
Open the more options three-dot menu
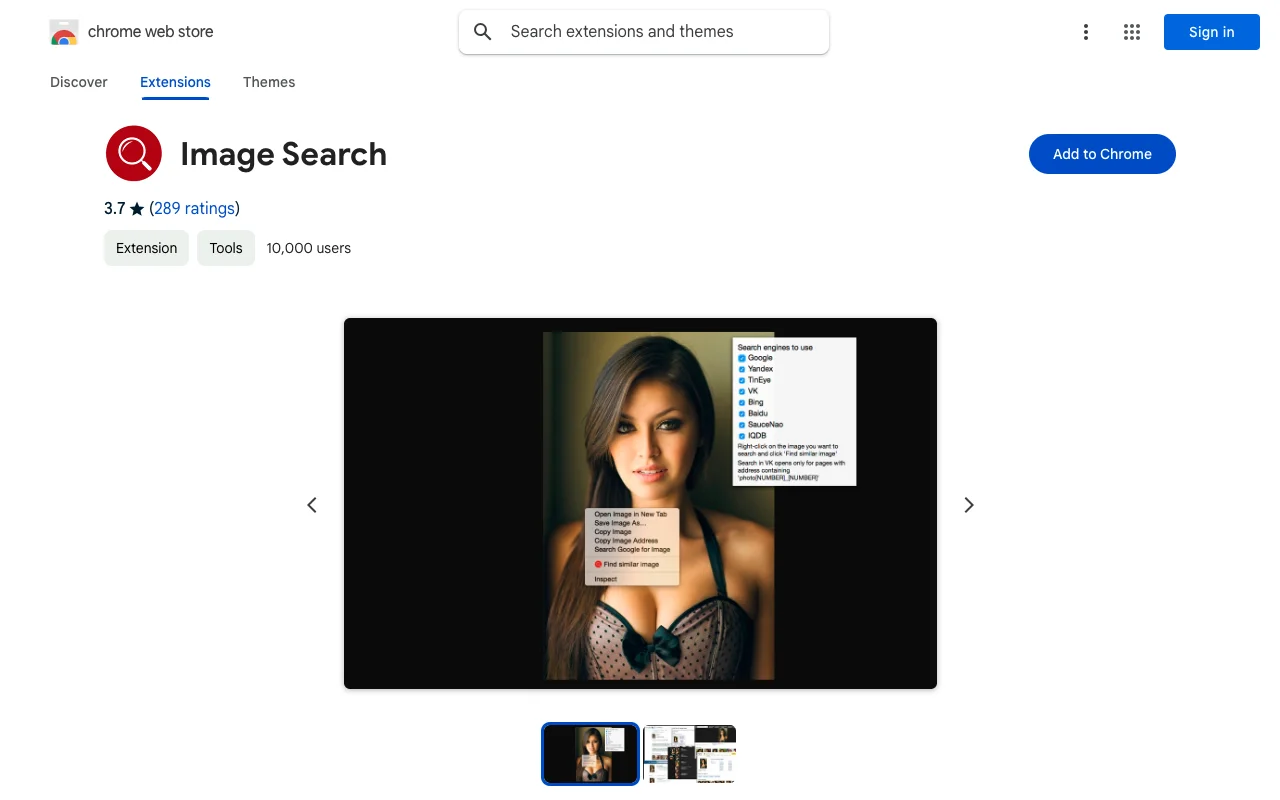click(x=1086, y=32)
